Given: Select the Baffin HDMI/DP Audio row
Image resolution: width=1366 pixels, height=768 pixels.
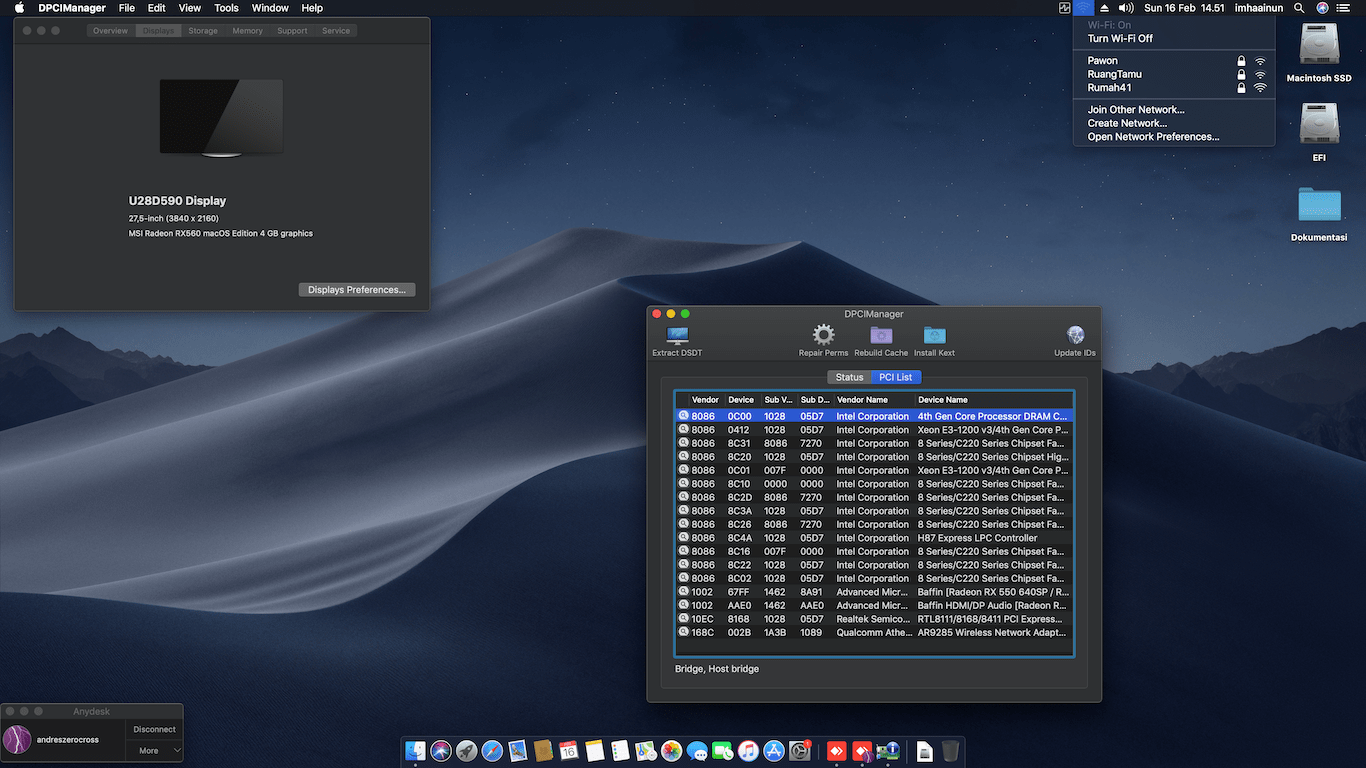Looking at the screenshot, I should pyautogui.click(x=874, y=606).
